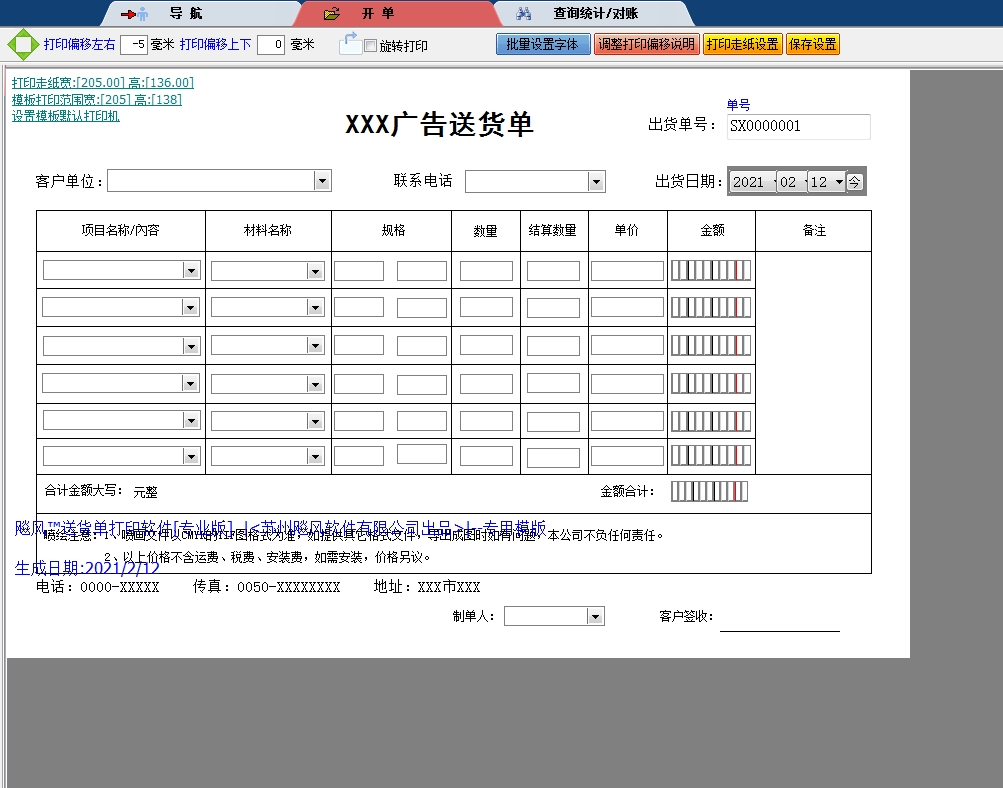Click the 调整打印偏移说明 button
1003x788 pixels.
pos(646,44)
